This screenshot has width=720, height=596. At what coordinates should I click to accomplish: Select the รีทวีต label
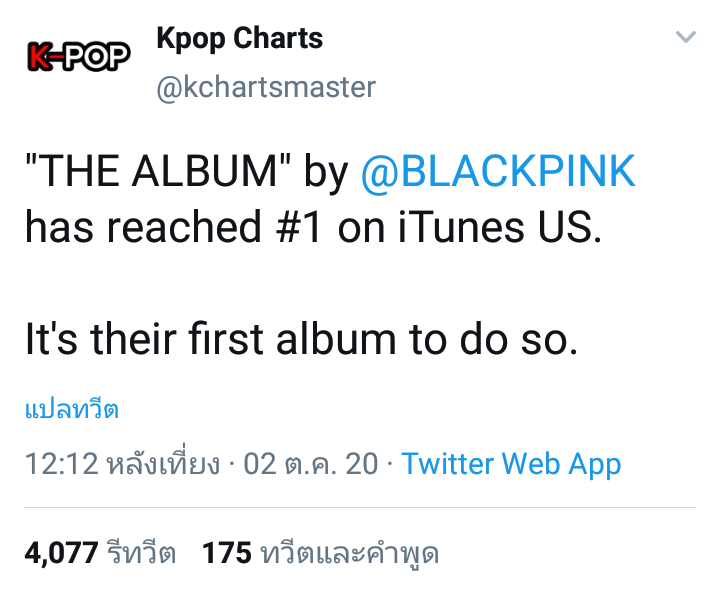141,552
